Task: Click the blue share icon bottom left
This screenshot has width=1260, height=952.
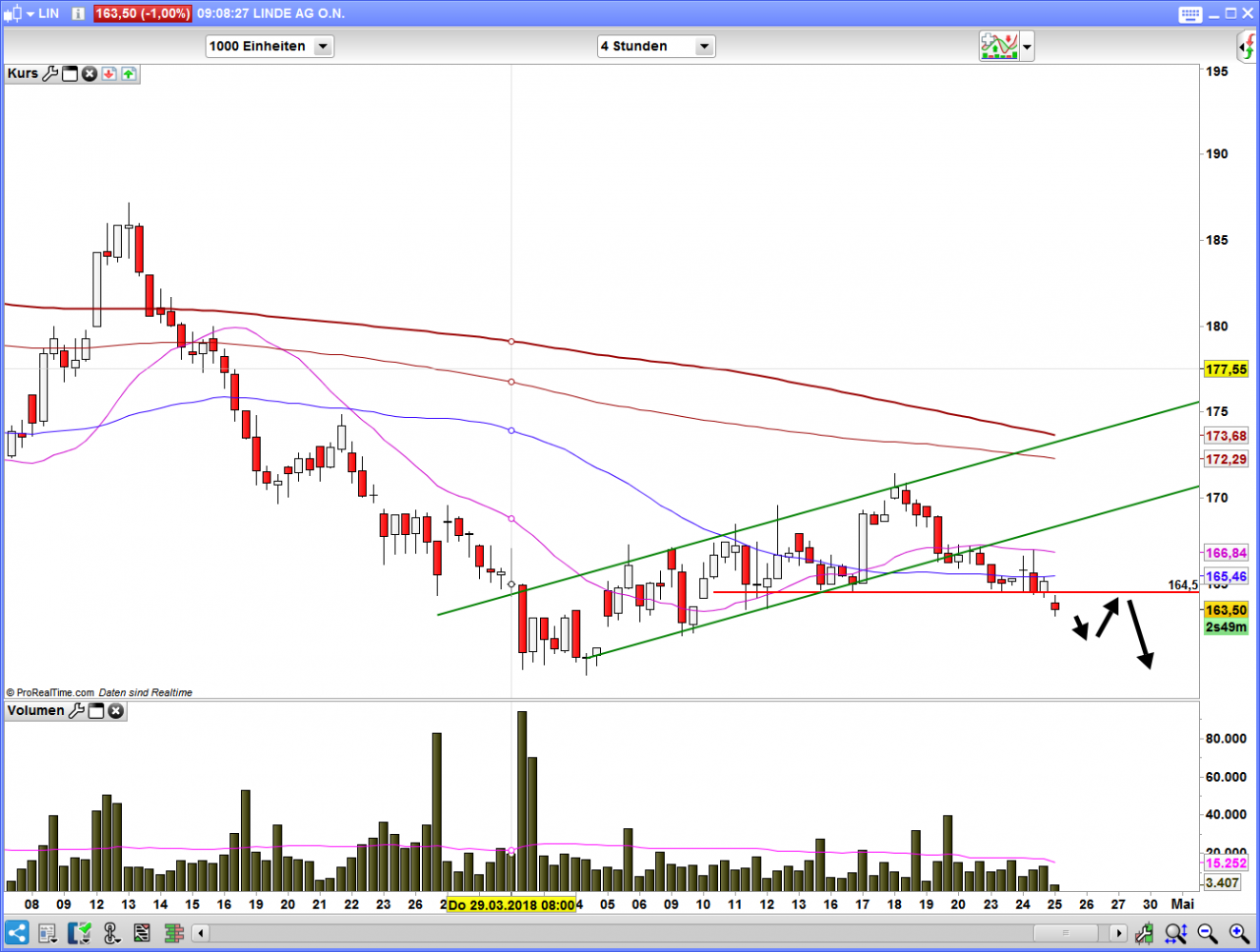Action: (x=16, y=932)
